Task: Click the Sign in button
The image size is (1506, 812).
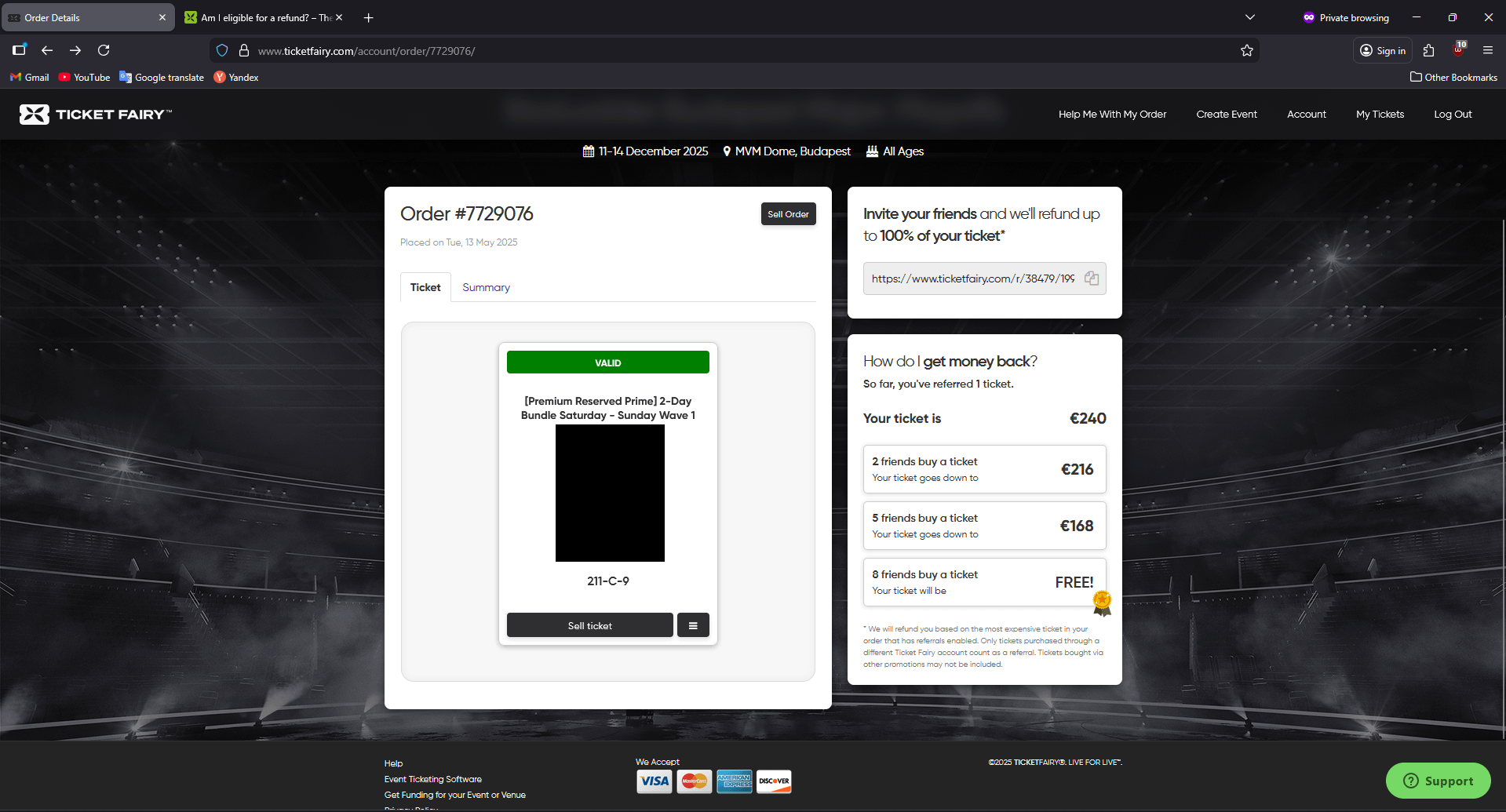Action: 1383,50
